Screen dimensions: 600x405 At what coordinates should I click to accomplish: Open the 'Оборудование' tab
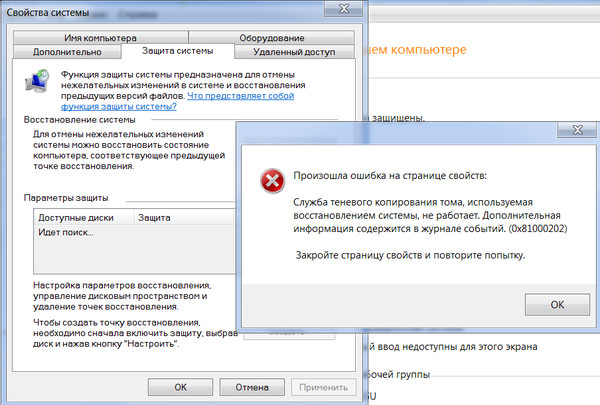click(272, 38)
